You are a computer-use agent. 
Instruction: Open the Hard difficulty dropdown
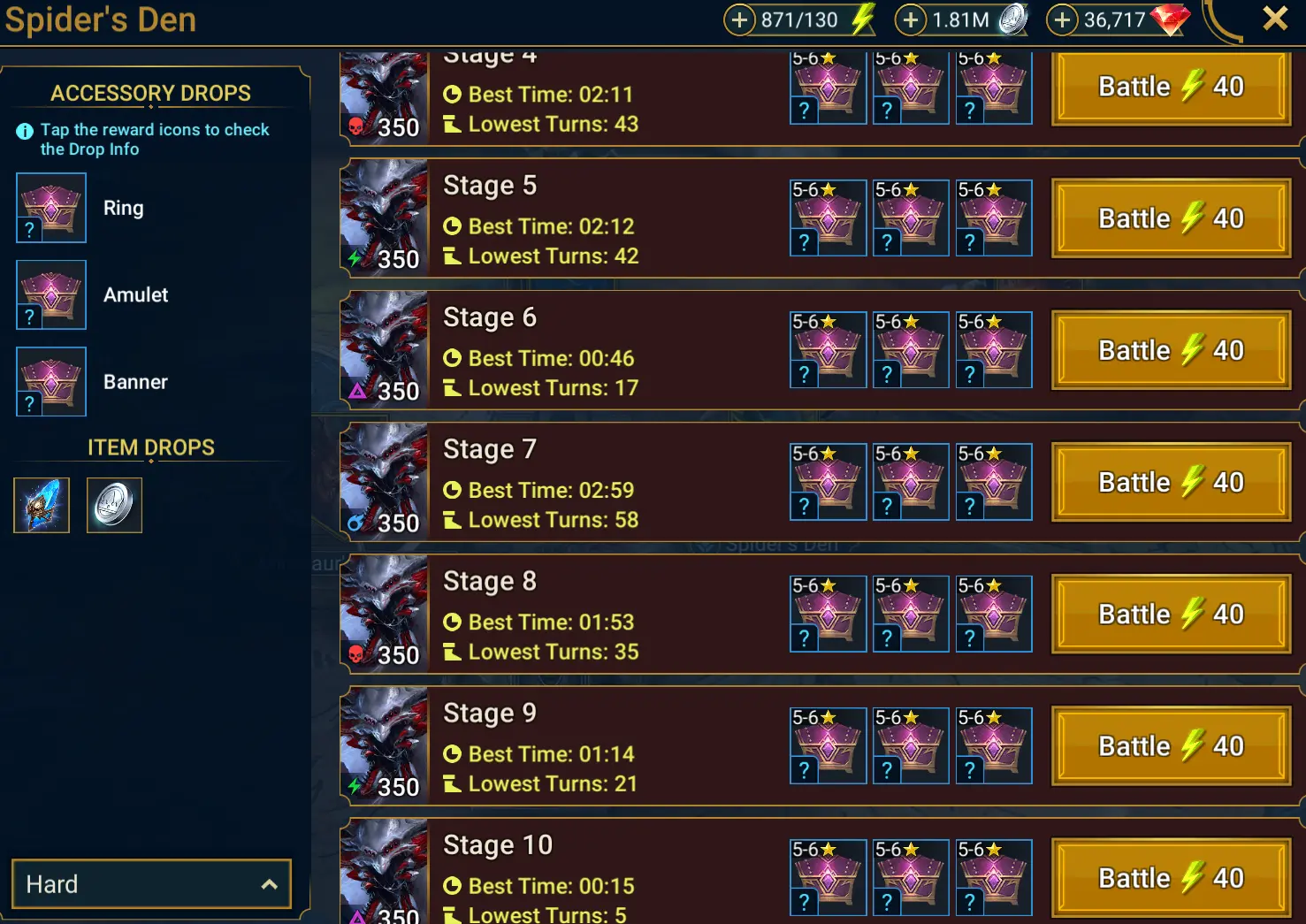coord(151,884)
